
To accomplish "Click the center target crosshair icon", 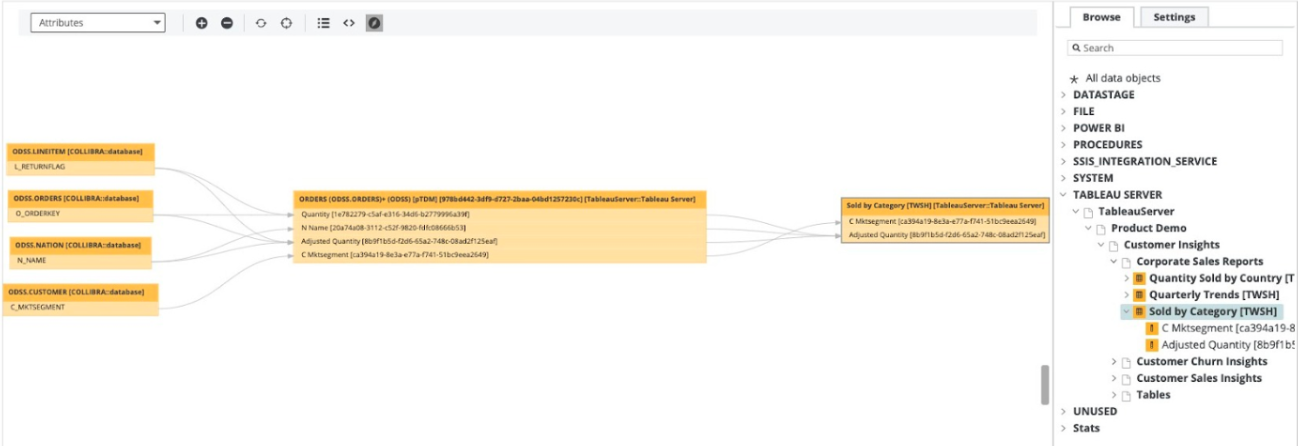I will click(x=286, y=23).
